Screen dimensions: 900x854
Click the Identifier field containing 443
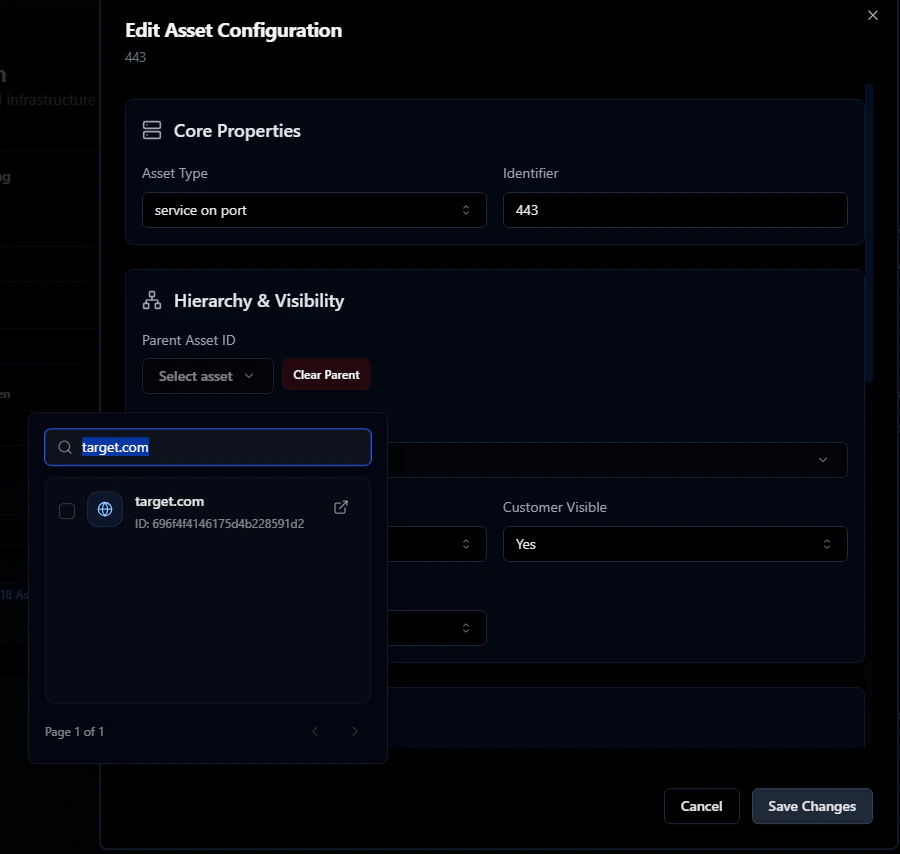pyautogui.click(x=675, y=210)
